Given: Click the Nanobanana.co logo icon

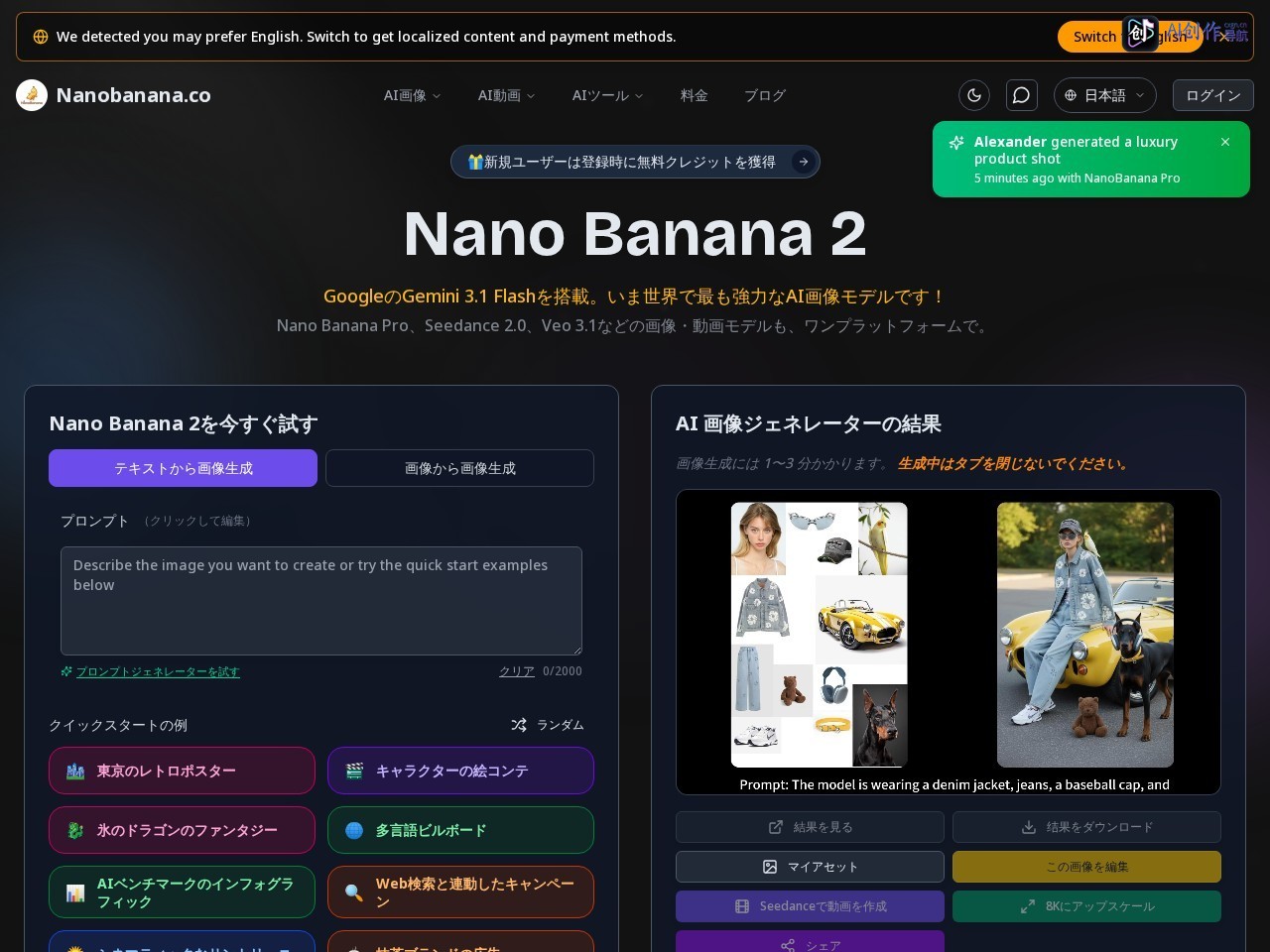Looking at the screenshot, I should [32, 95].
